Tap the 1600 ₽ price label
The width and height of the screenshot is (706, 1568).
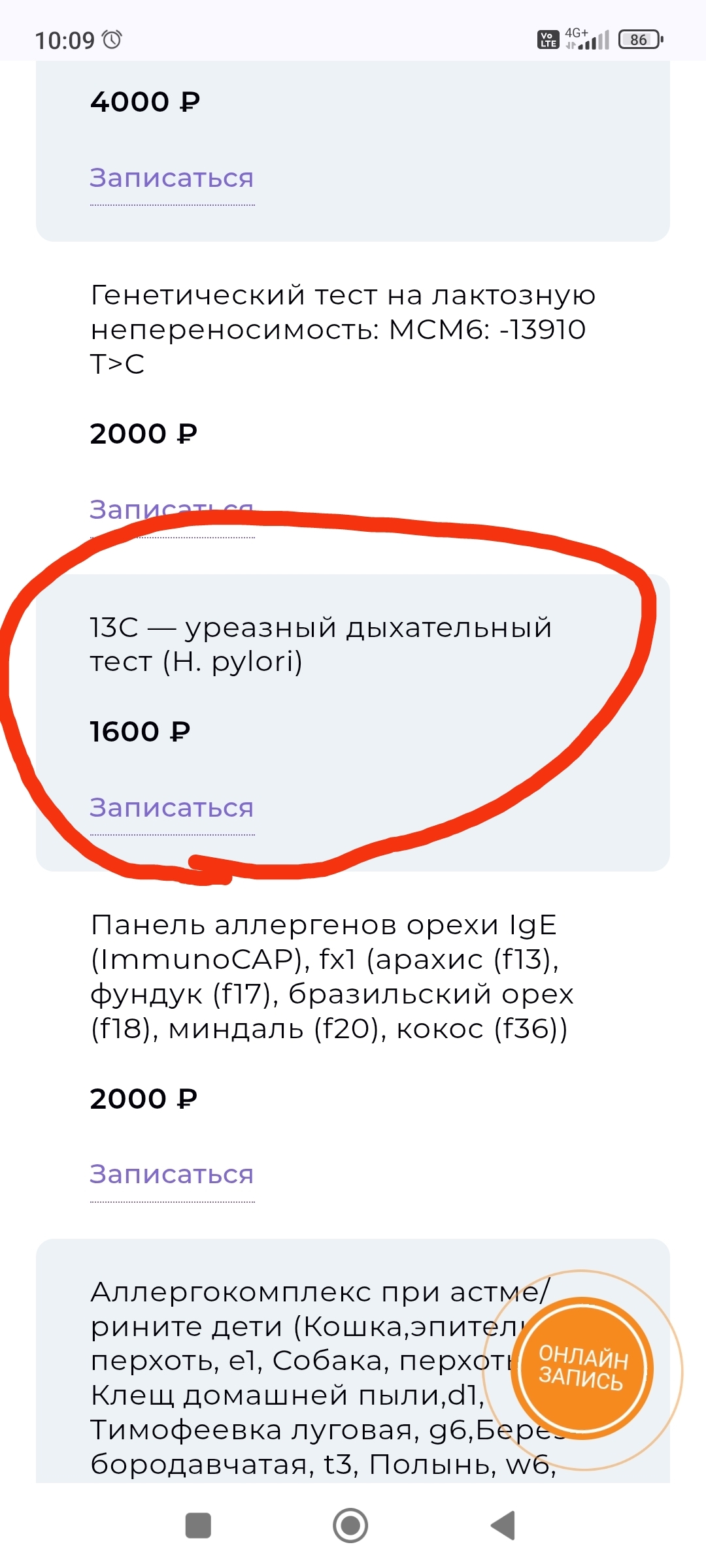(x=140, y=732)
